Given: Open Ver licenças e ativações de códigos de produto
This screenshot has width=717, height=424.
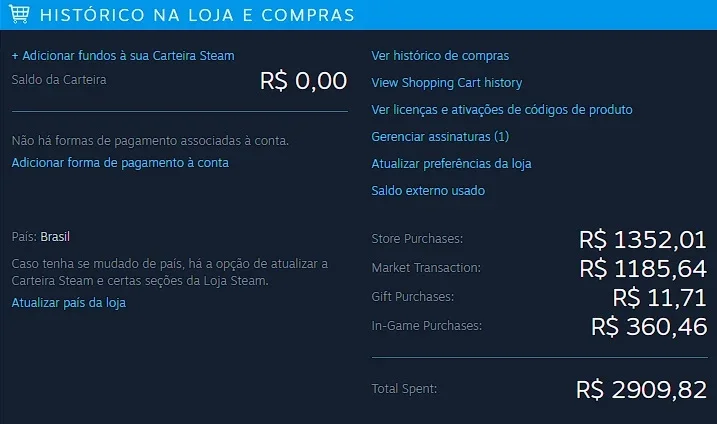Looking at the screenshot, I should click(502, 110).
